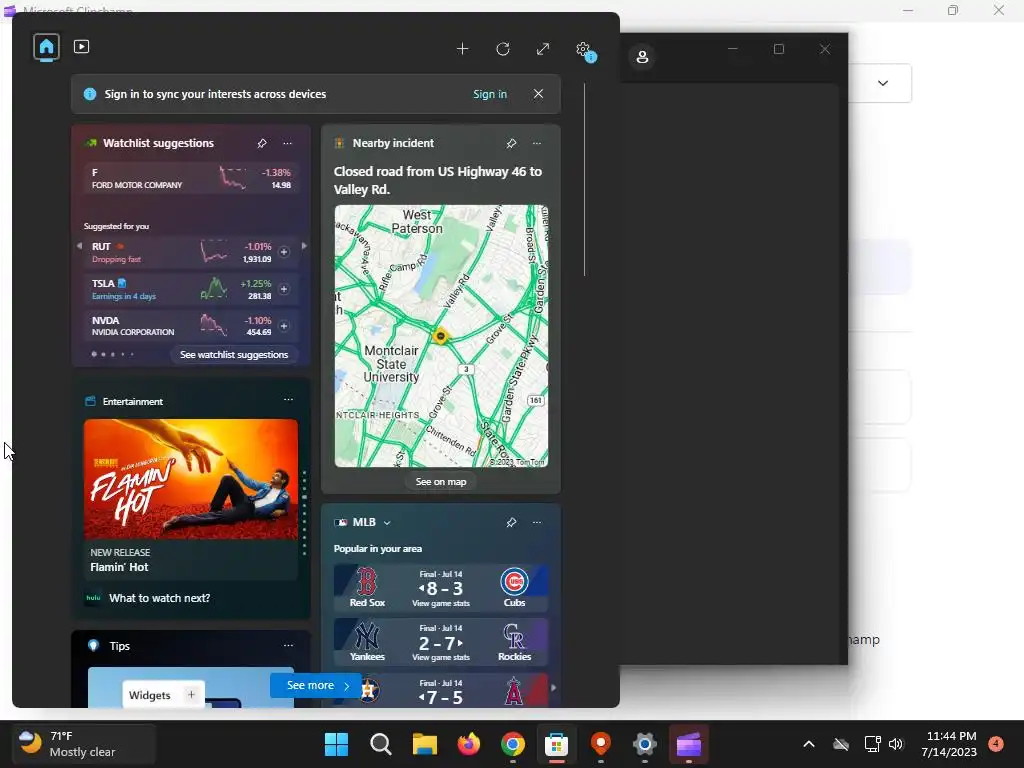Open NVDA Nvidia Corporation stock row

coord(191,326)
